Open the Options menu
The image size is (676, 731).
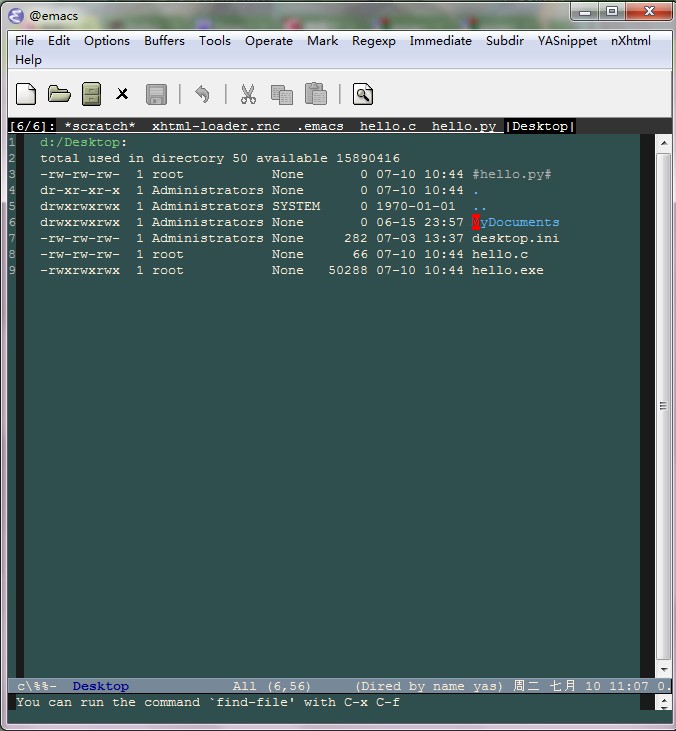[x=107, y=41]
